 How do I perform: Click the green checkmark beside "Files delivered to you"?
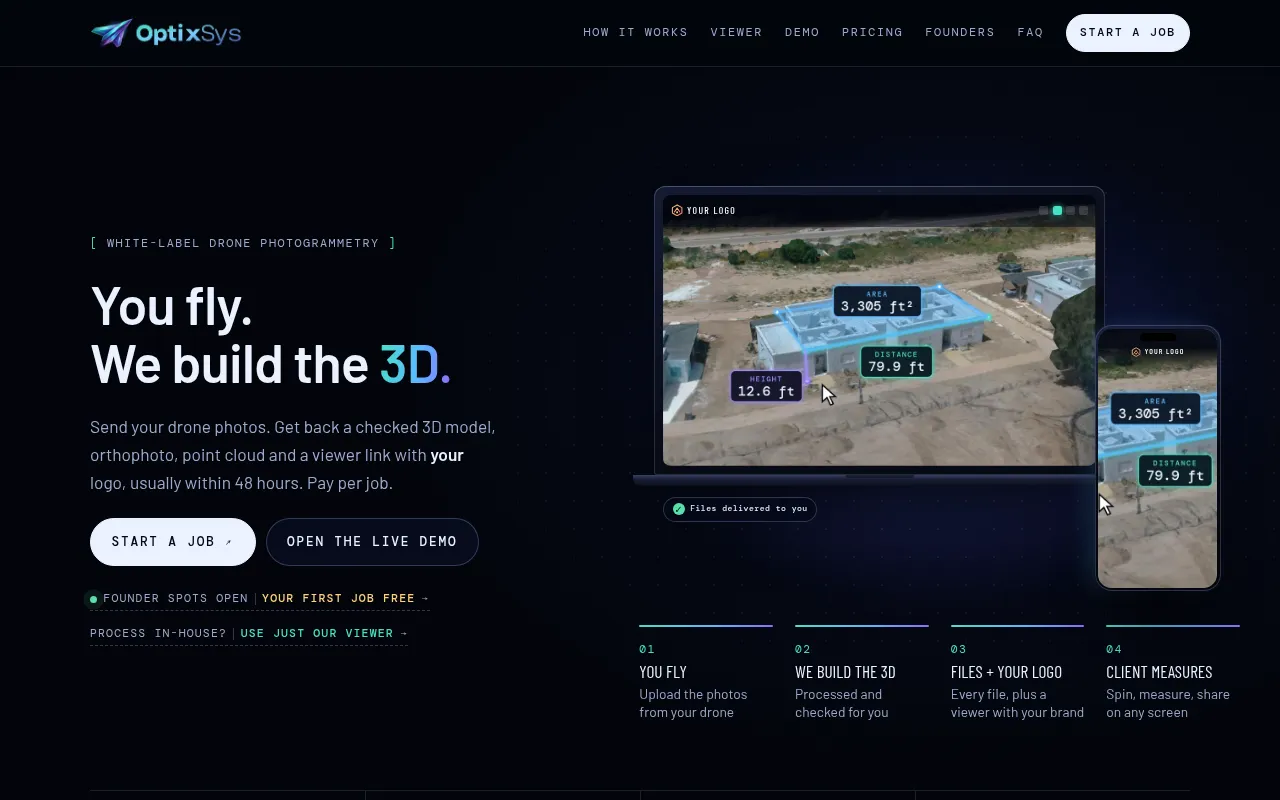click(x=679, y=509)
